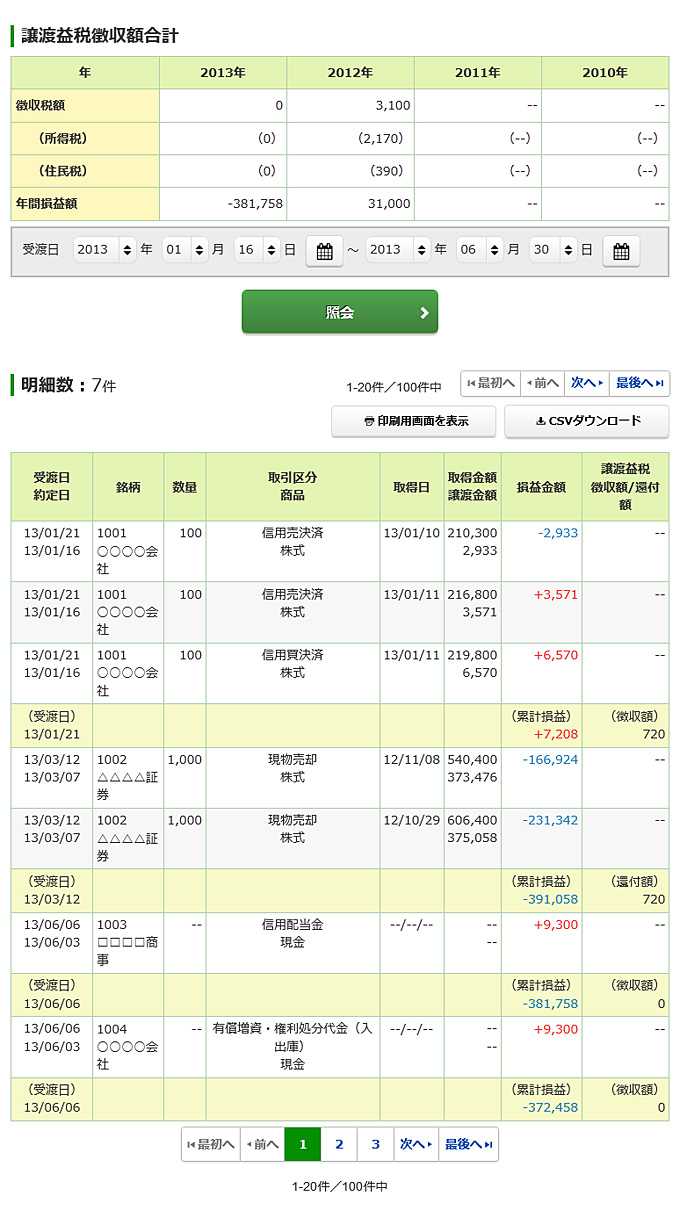The height and width of the screenshot is (1216, 680).
Task: Click the acquisition date 12/11/08
Action: (411, 760)
